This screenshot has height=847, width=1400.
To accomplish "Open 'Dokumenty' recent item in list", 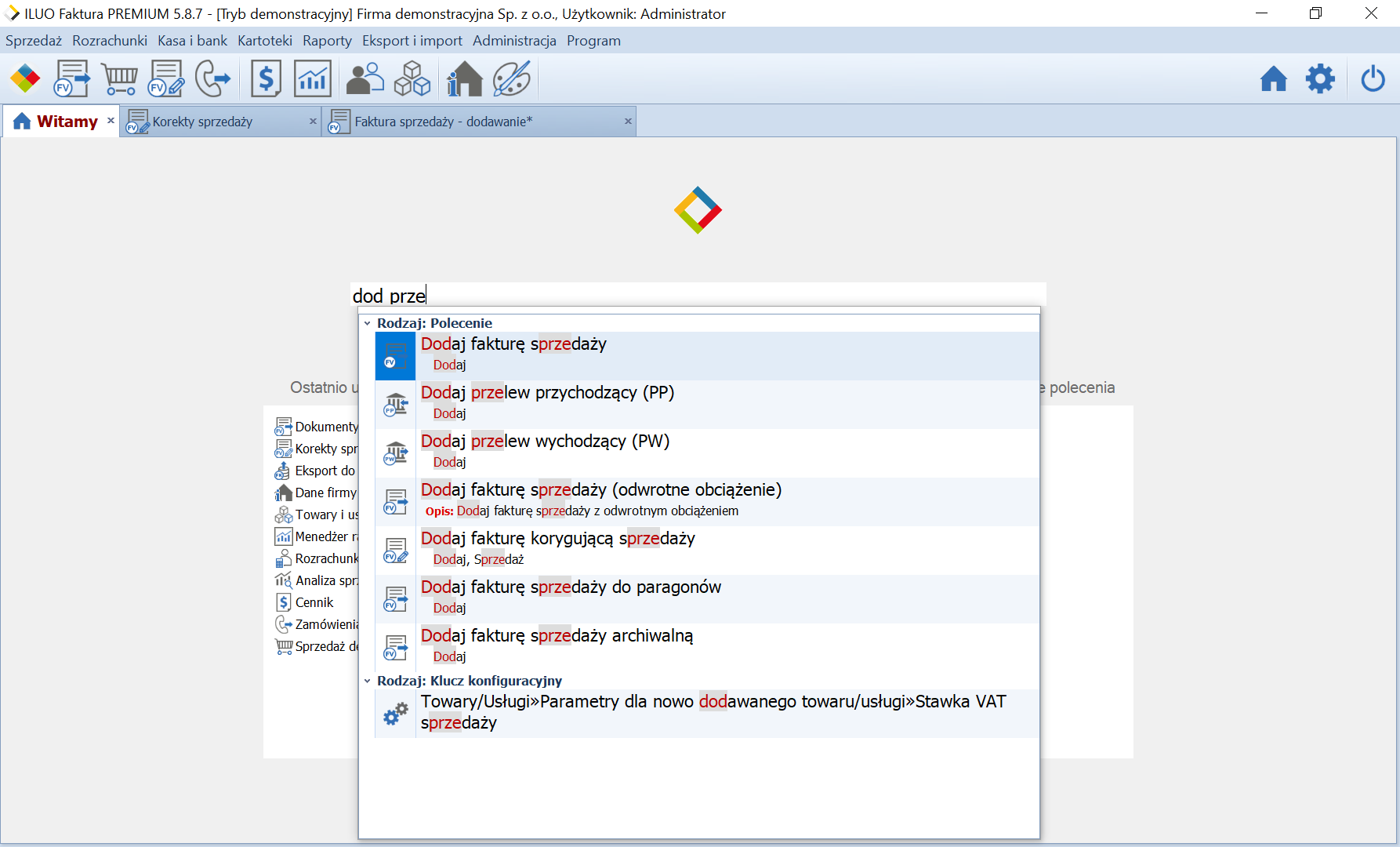I will click(x=317, y=427).
